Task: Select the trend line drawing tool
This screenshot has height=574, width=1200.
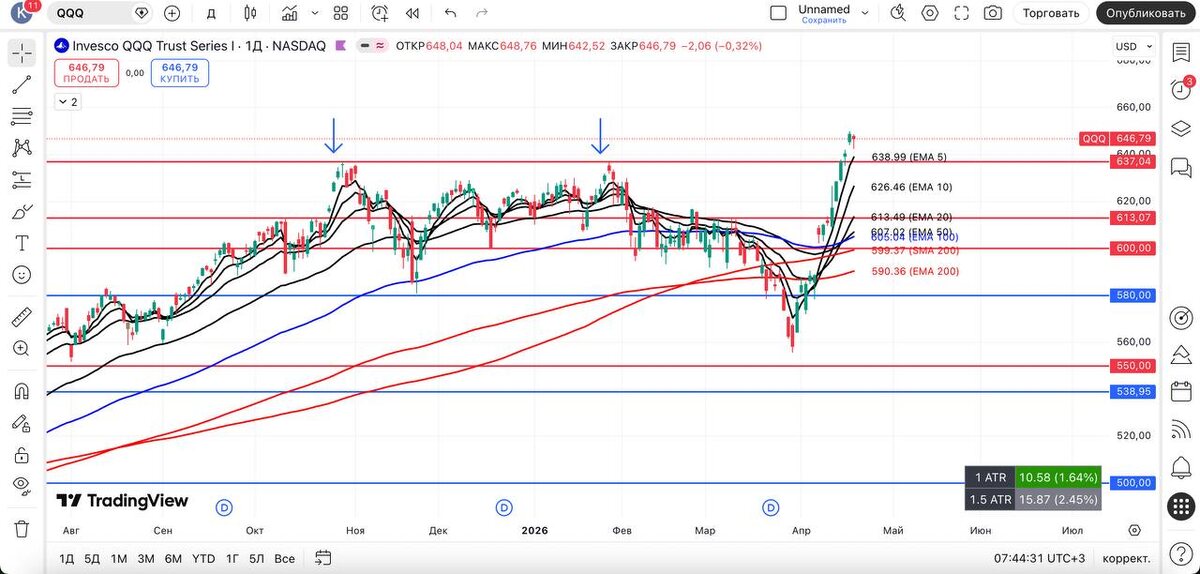Action: click(x=22, y=86)
